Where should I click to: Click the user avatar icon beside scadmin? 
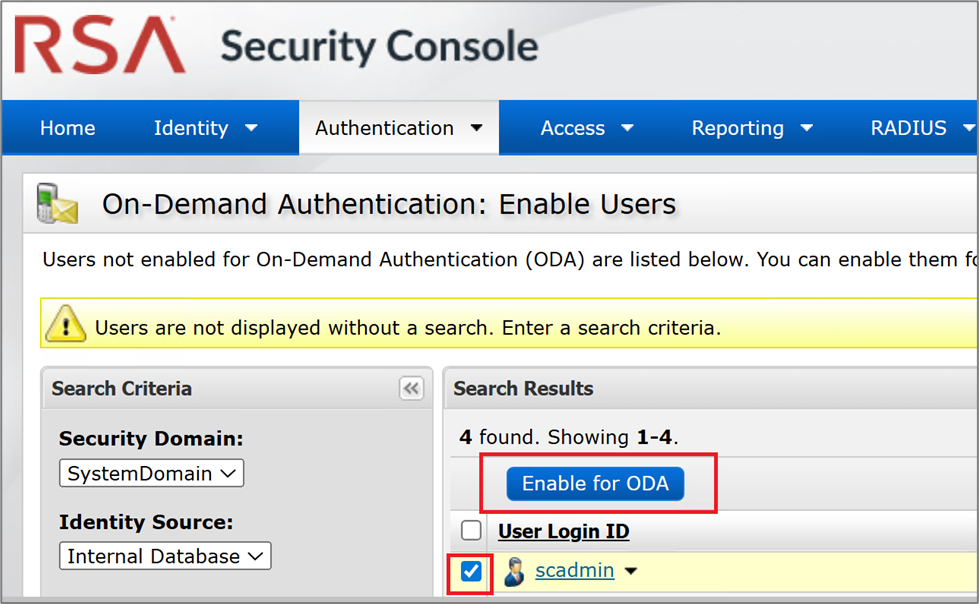[515, 572]
